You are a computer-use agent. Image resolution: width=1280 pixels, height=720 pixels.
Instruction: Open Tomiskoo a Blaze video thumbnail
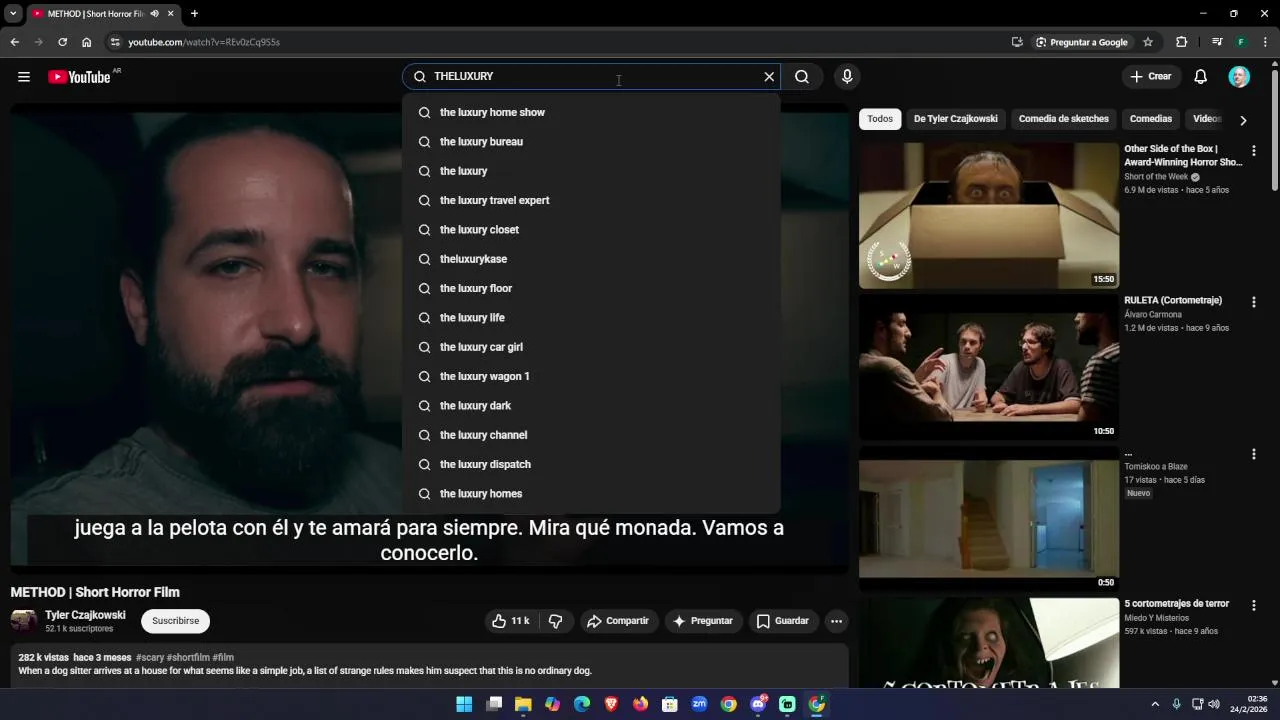pos(989,518)
